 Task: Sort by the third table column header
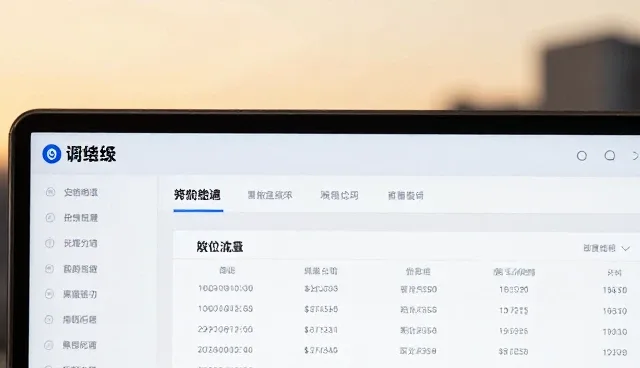pyautogui.click(x=418, y=271)
